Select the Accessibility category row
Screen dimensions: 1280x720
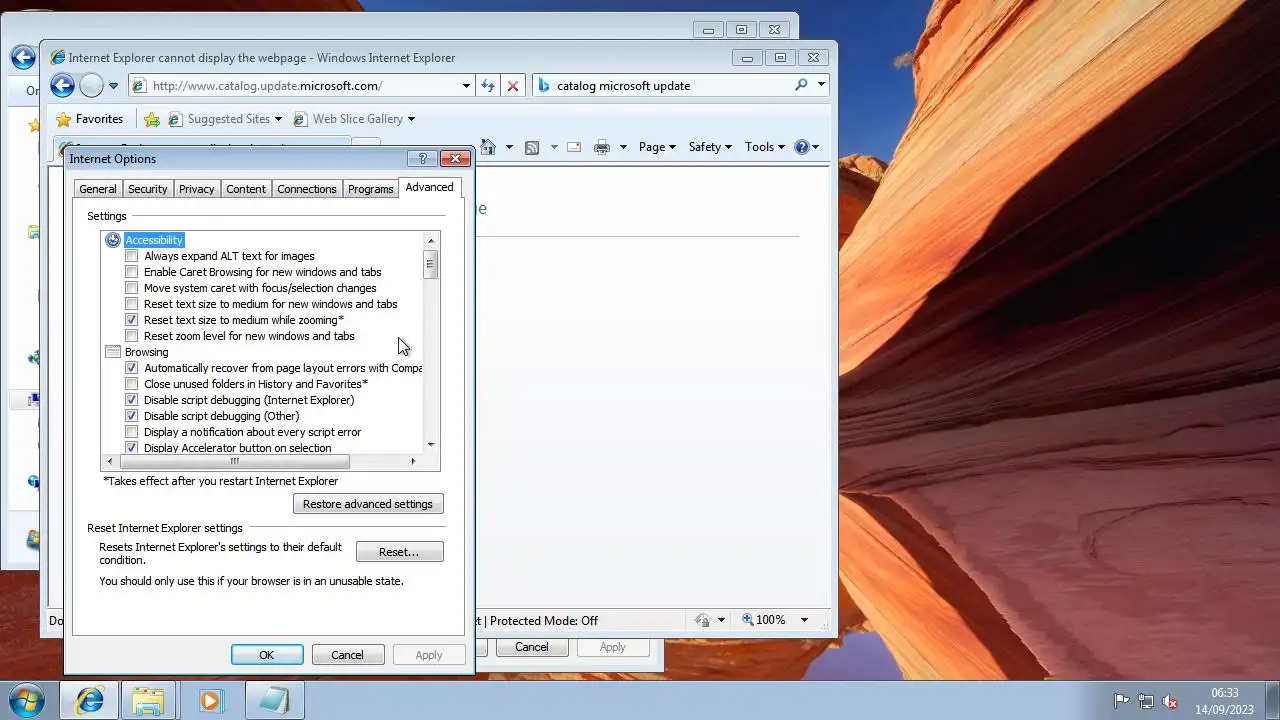pyautogui.click(x=154, y=240)
